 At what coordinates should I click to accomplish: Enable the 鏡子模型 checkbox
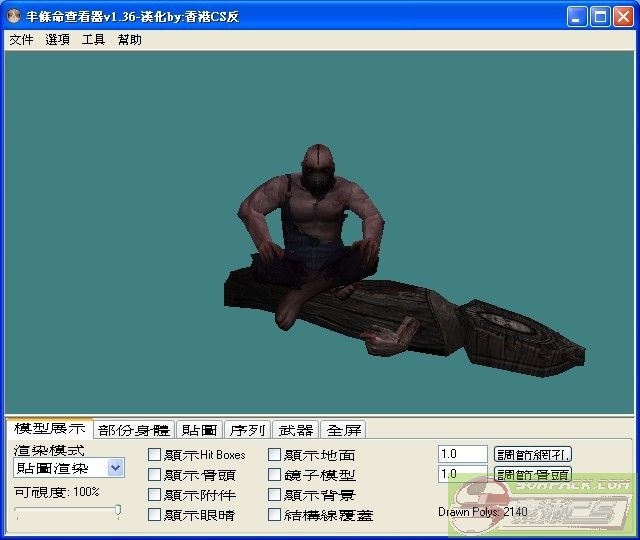coord(275,475)
